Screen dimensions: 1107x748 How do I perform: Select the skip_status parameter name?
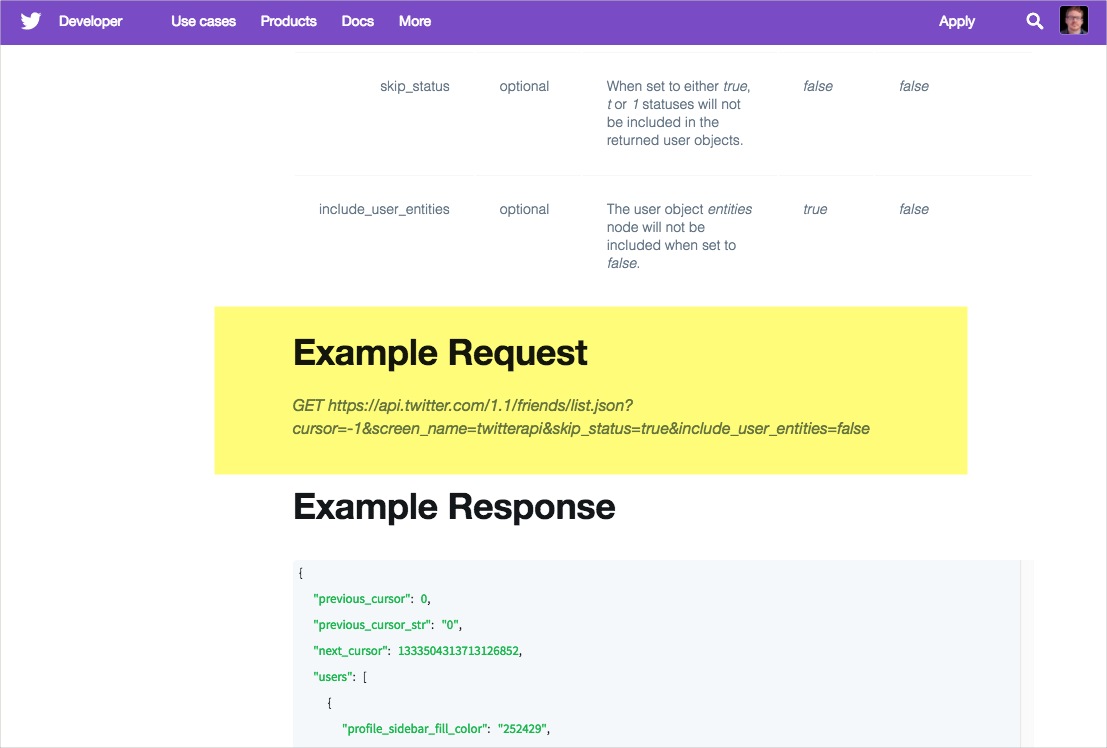(x=414, y=86)
